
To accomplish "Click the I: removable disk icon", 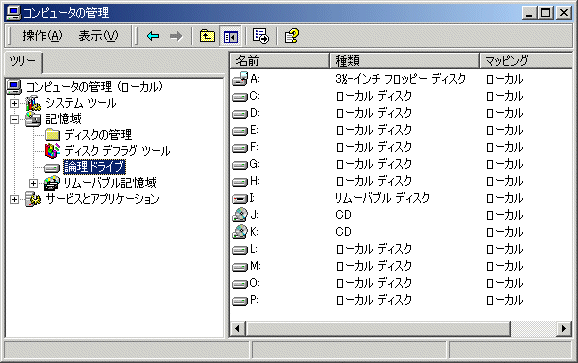I will [x=240, y=199].
